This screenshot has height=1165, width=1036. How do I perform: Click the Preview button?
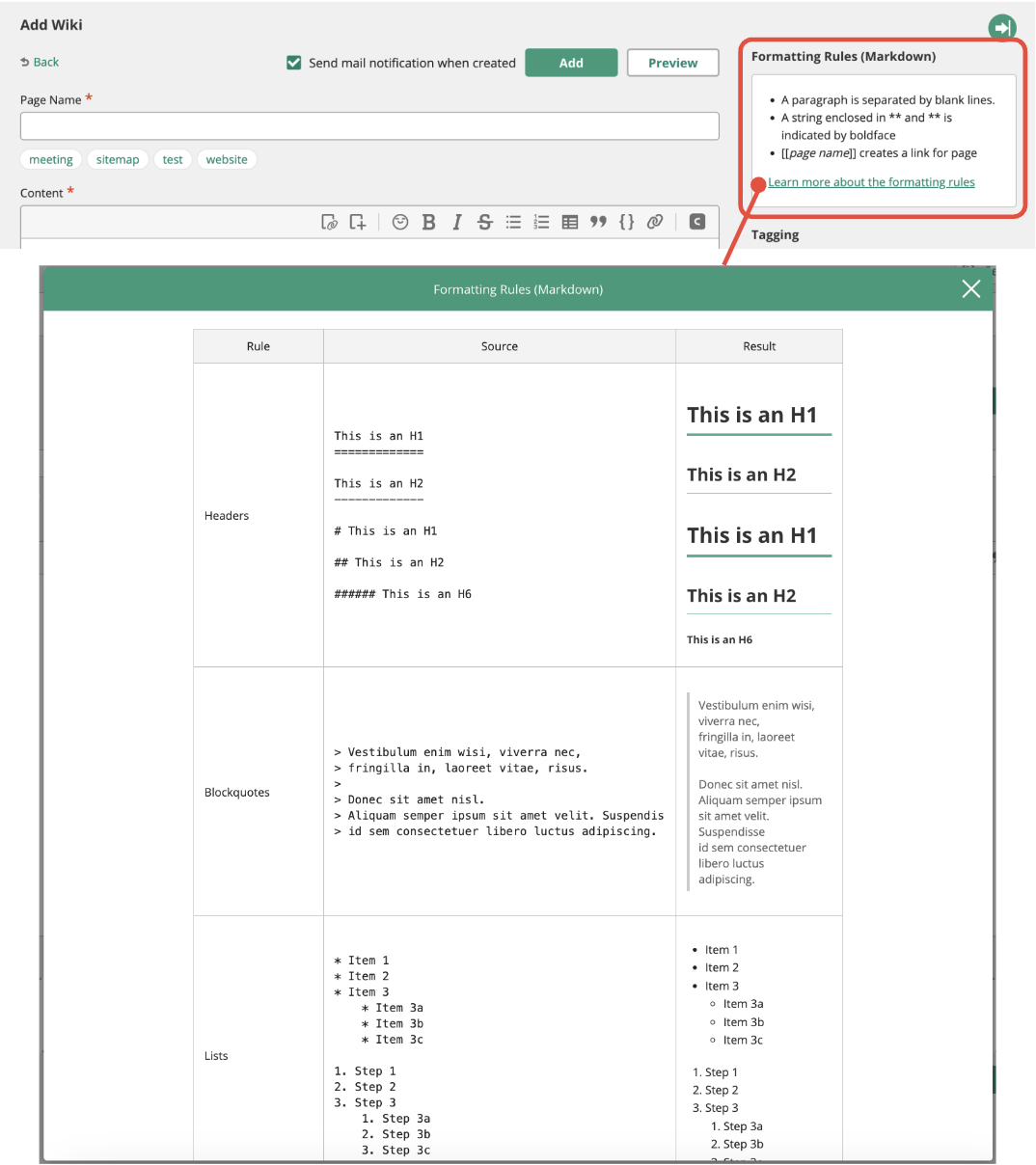coord(672,63)
